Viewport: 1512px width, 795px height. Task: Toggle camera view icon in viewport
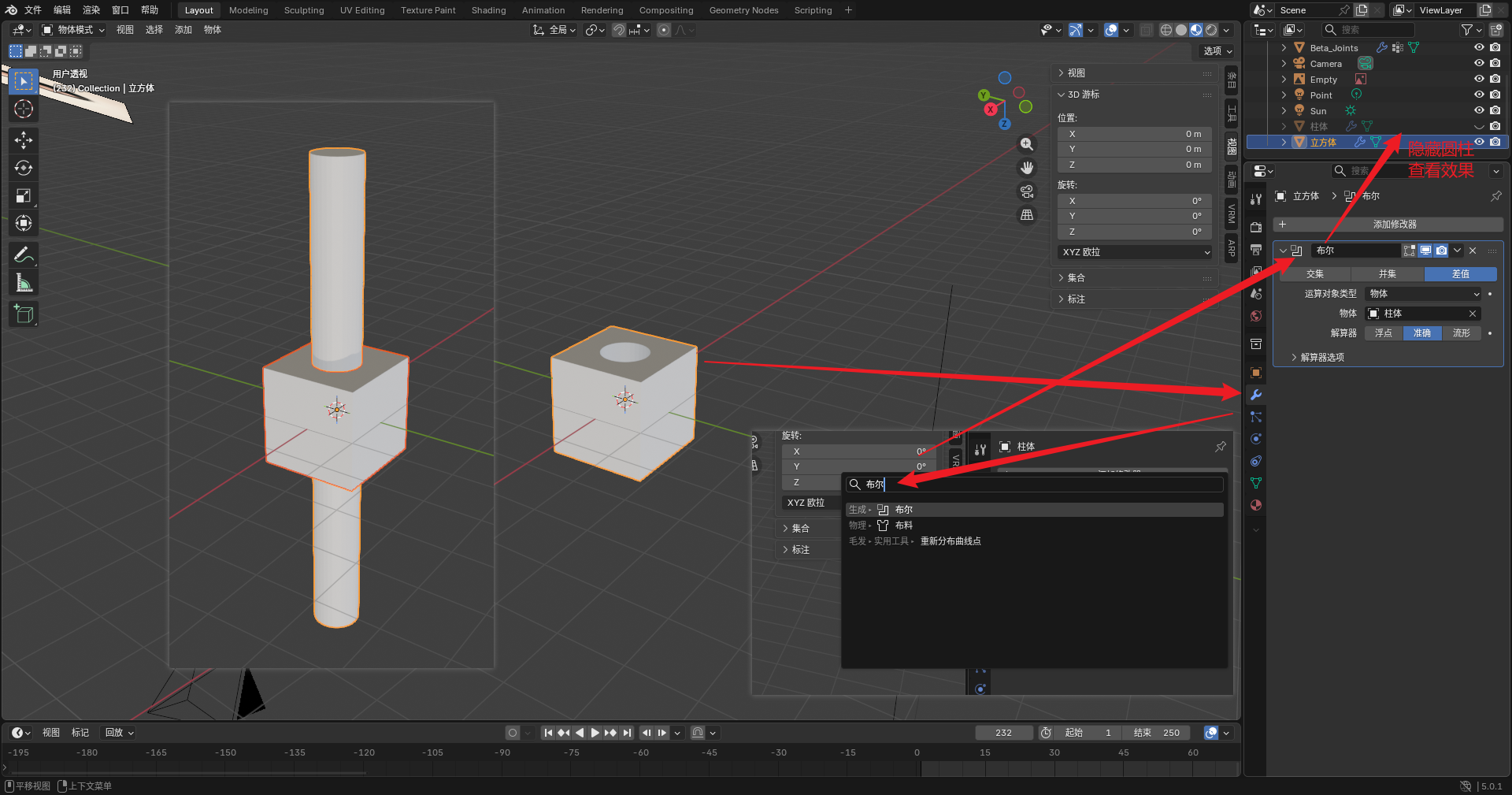pos(1027,191)
